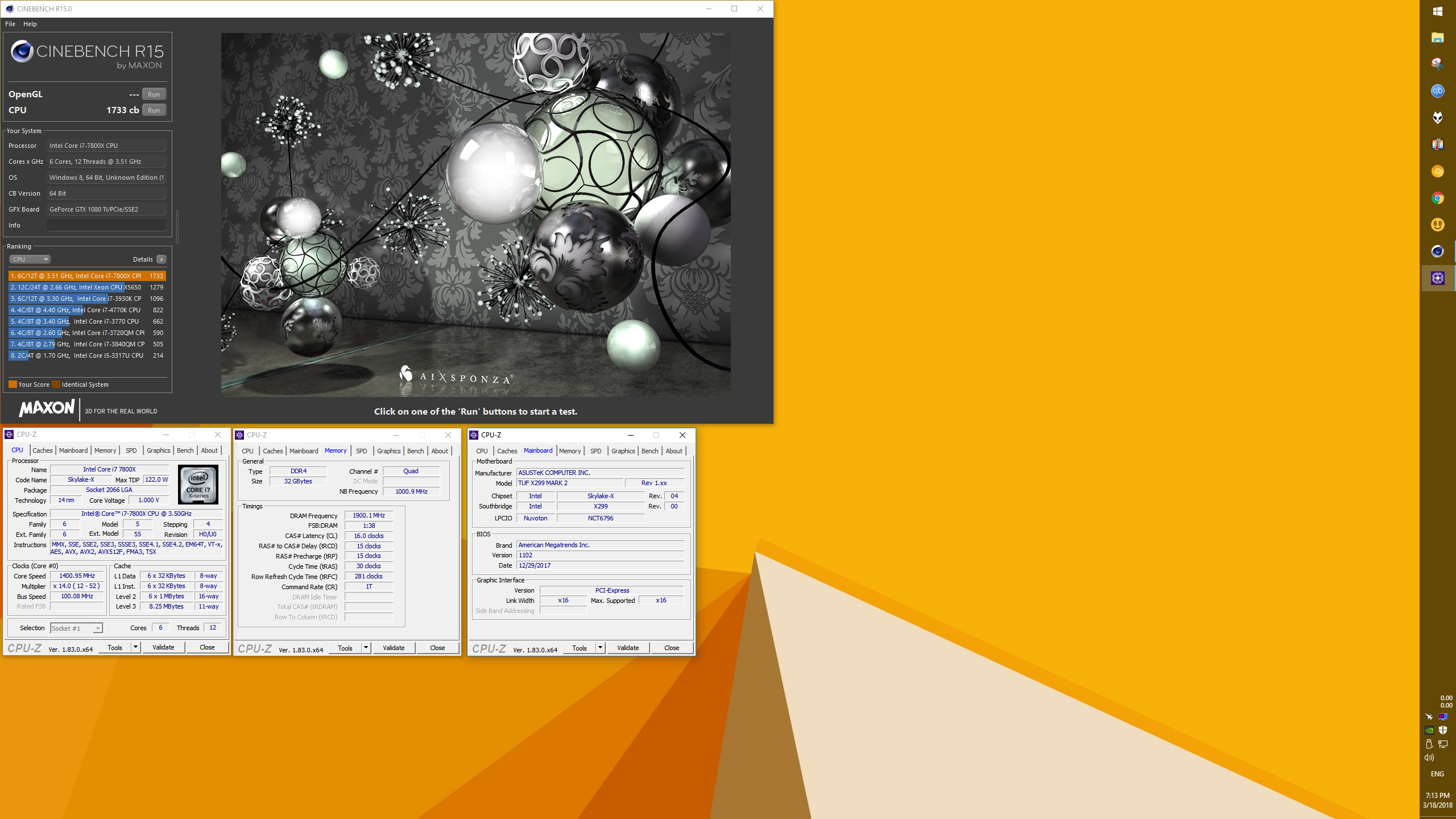
Task: Open Tools dropdown arrow in CPU tab window
Action: point(135,647)
